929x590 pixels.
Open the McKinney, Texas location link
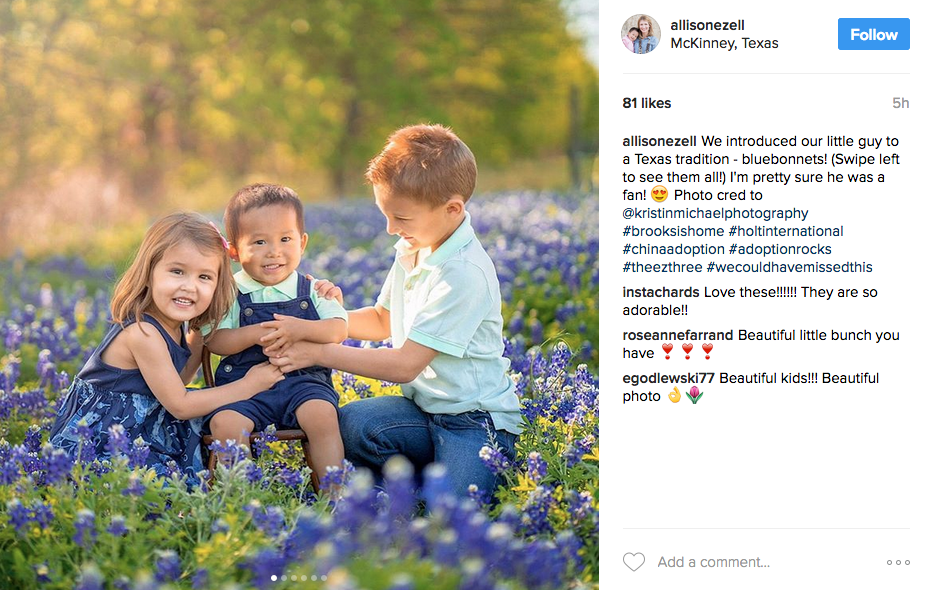coord(724,43)
